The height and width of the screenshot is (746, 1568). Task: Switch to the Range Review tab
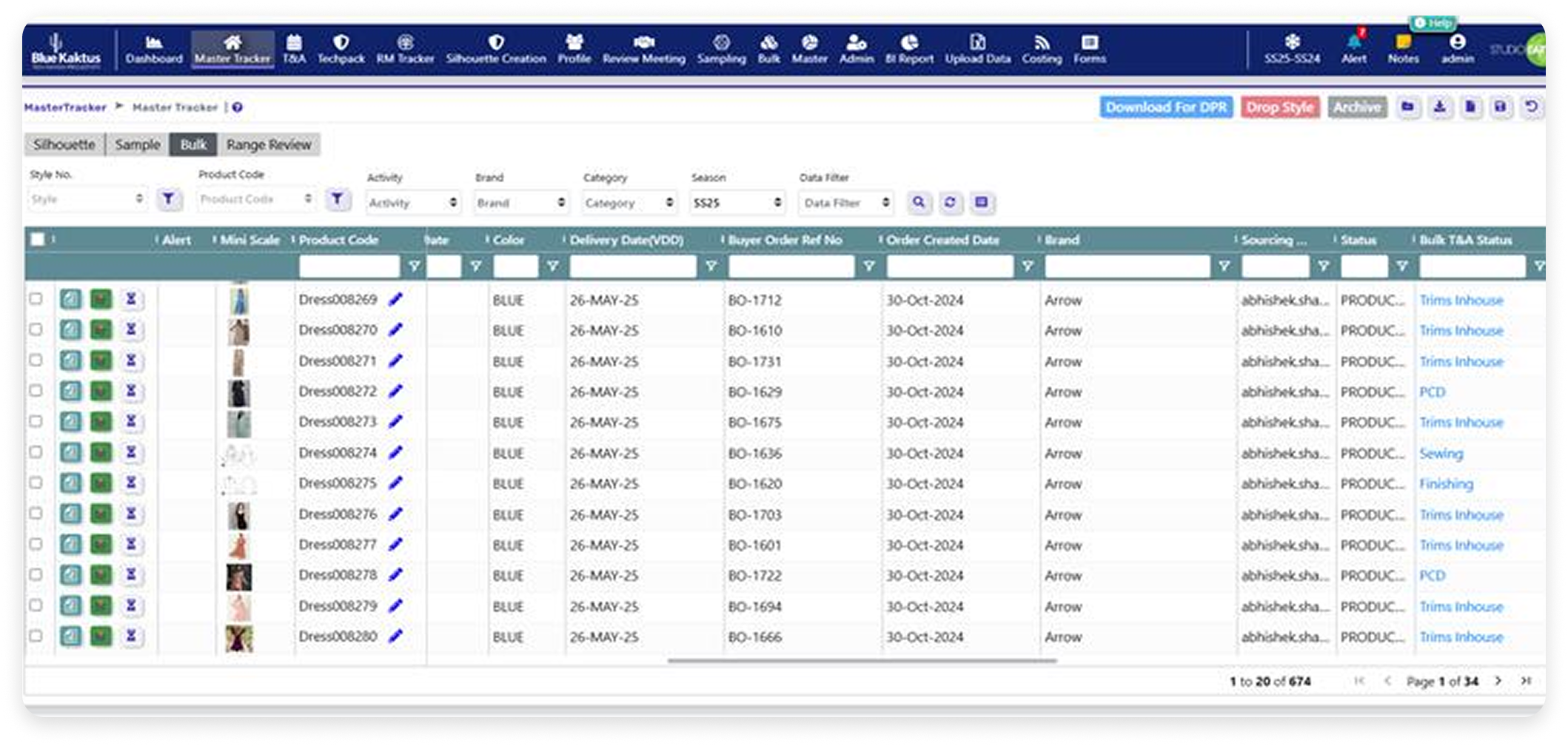point(269,144)
